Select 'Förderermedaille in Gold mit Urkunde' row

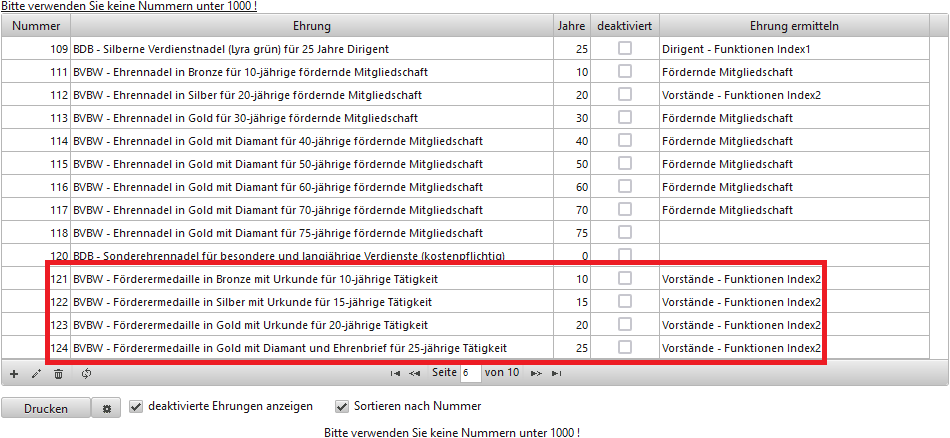[x=465, y=325]
